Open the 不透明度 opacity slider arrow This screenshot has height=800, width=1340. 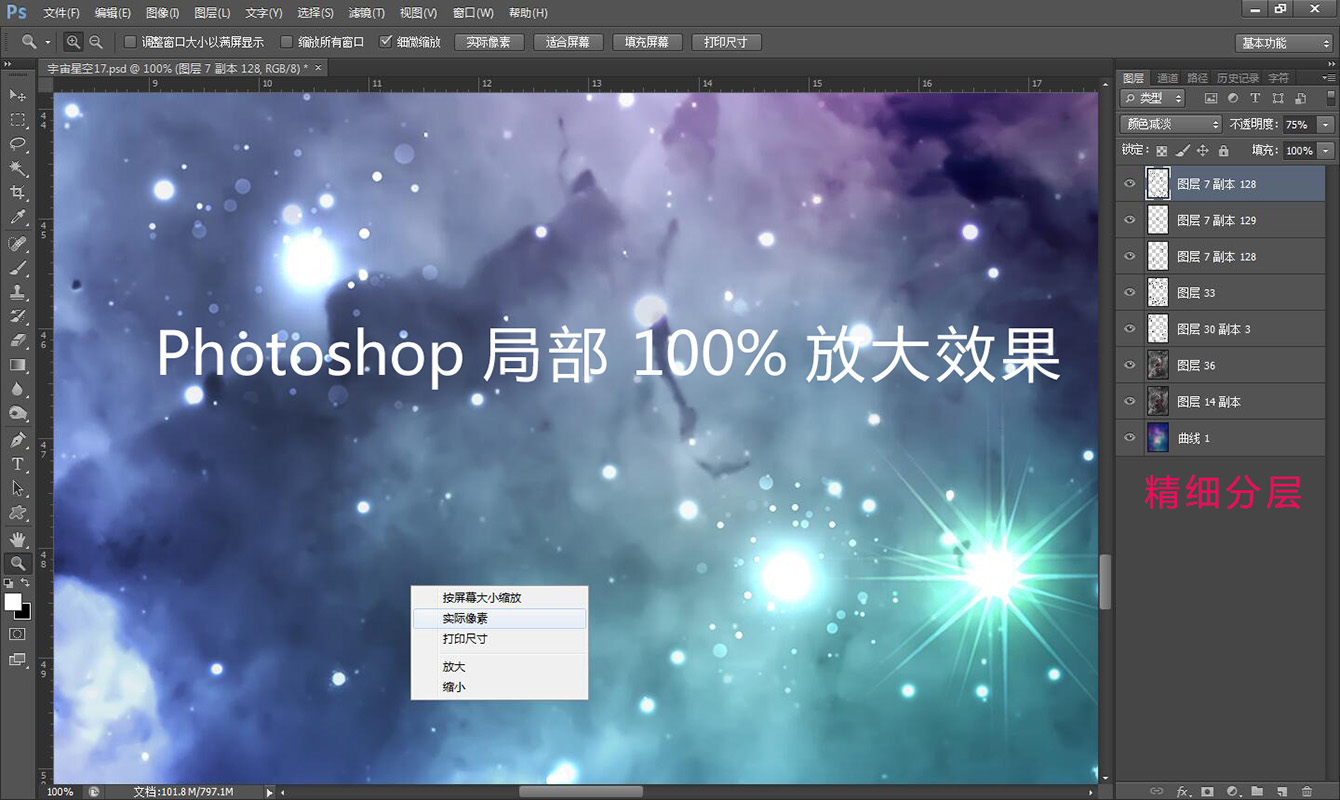pos(1326,125)
